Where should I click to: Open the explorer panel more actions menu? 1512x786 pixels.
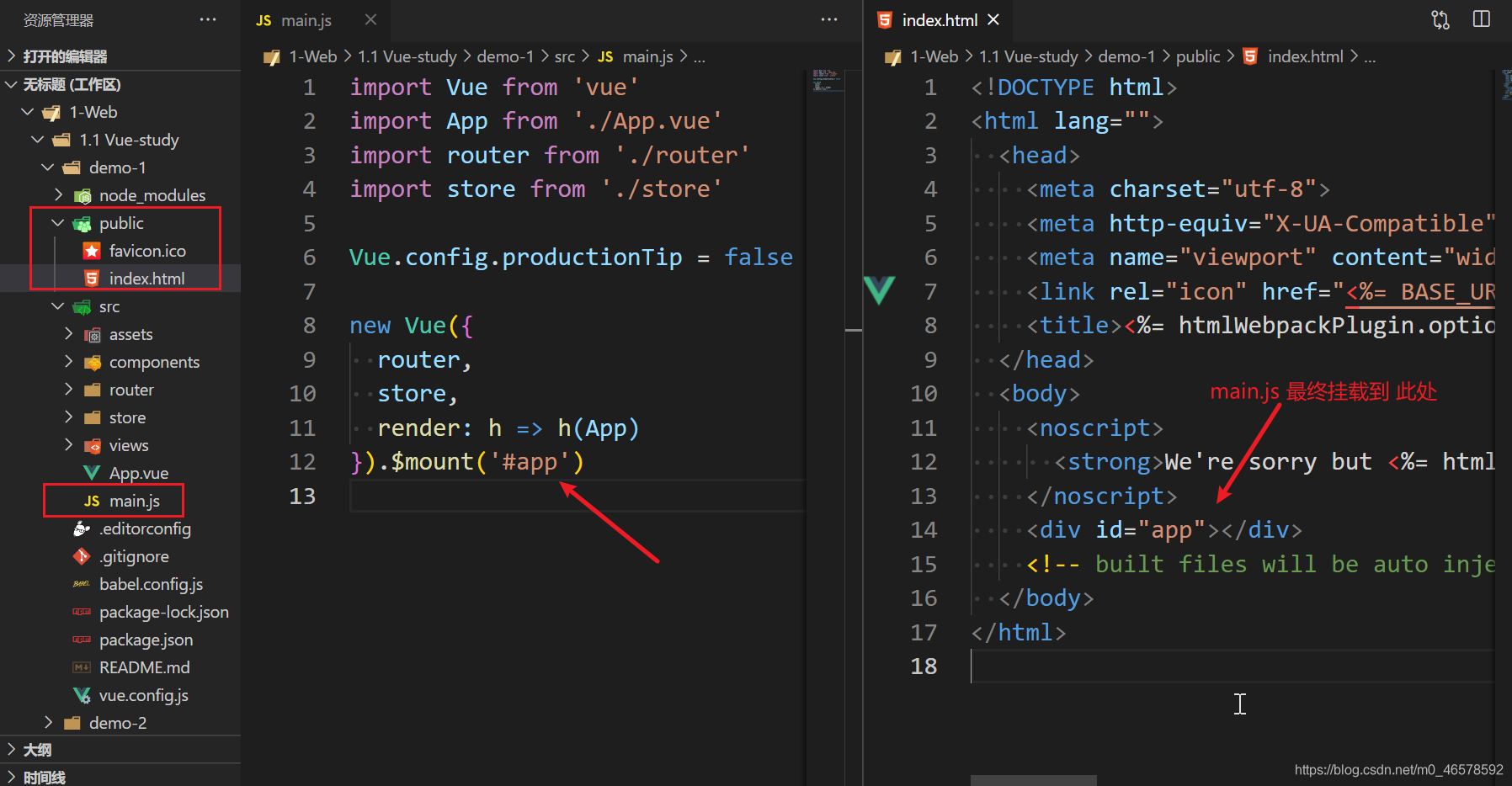[208, 19]
